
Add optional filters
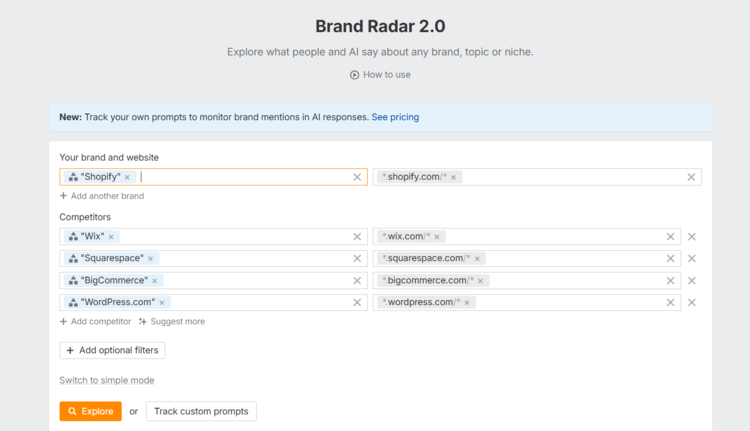pos(112,350)
